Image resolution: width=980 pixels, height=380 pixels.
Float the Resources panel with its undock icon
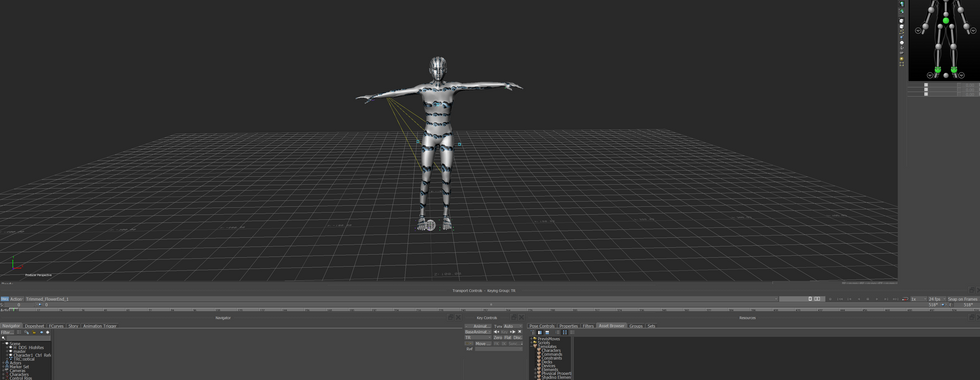click(x=971, y=318)
